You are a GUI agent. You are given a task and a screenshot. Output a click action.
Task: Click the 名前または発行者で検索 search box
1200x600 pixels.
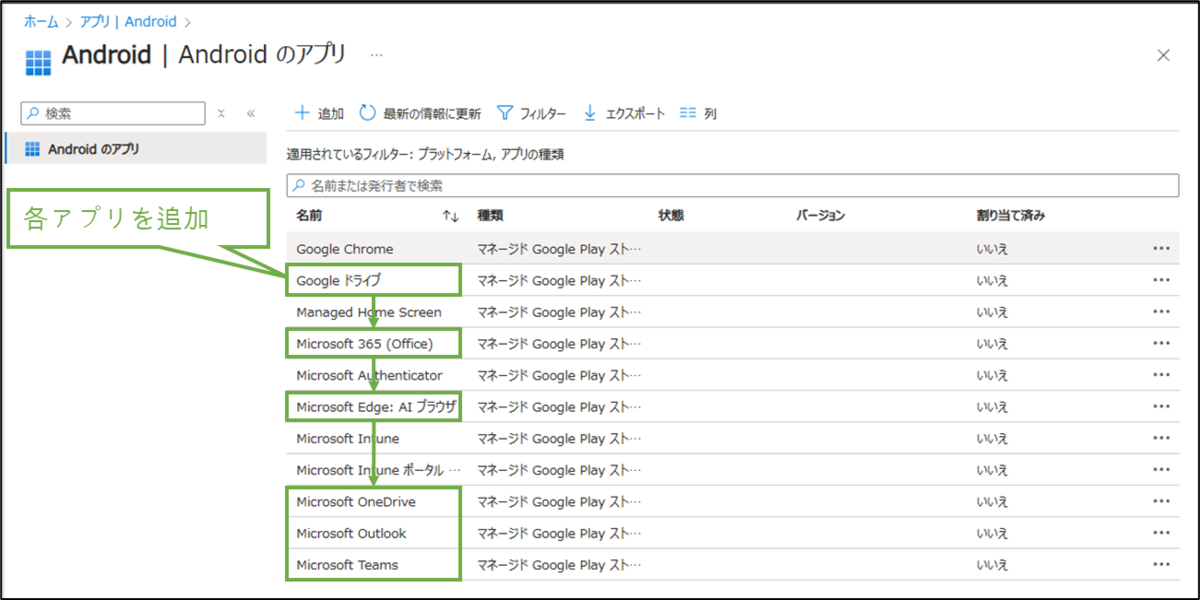[x=733, y=185]
